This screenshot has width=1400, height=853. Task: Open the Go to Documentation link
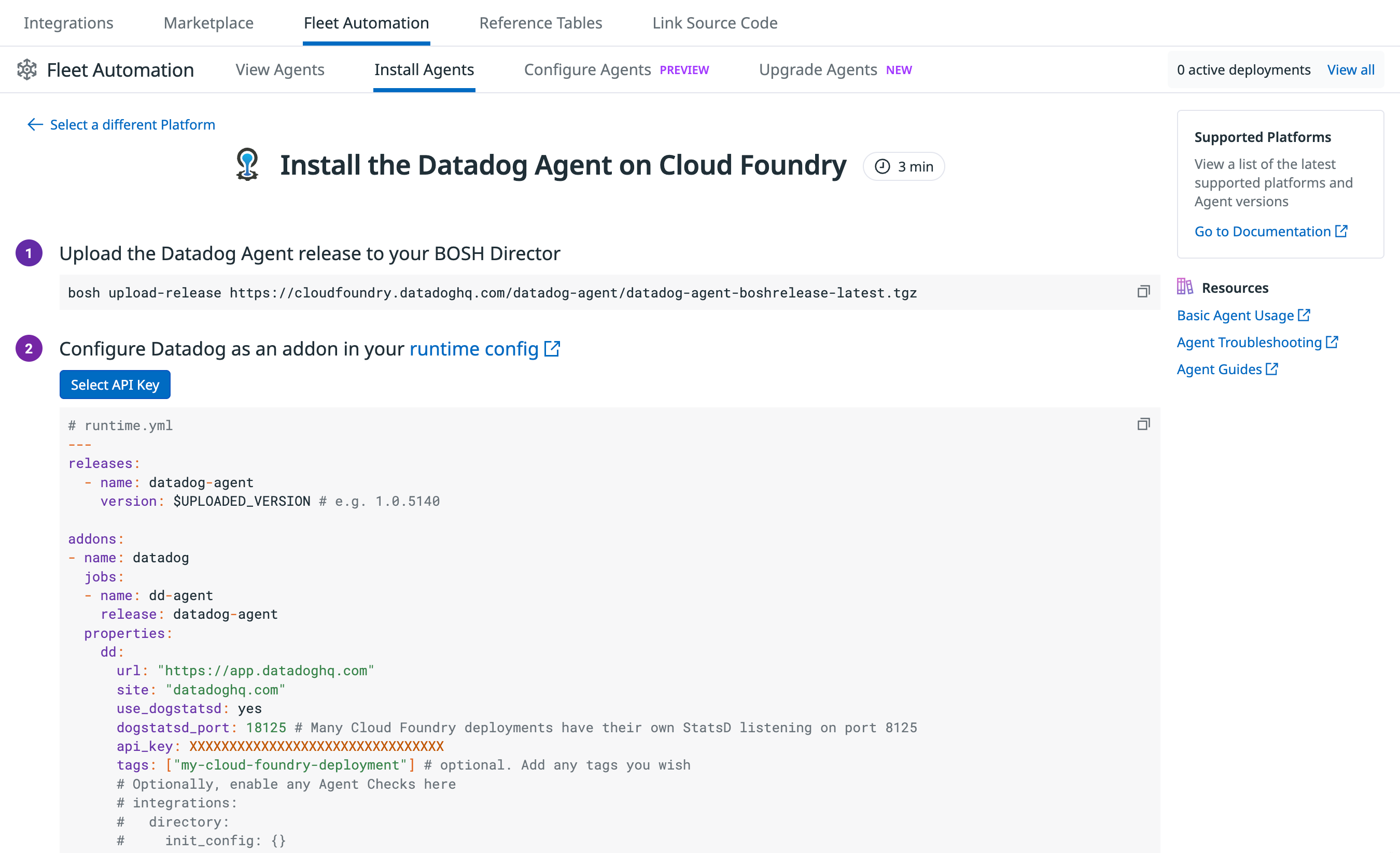(1263, 231)
